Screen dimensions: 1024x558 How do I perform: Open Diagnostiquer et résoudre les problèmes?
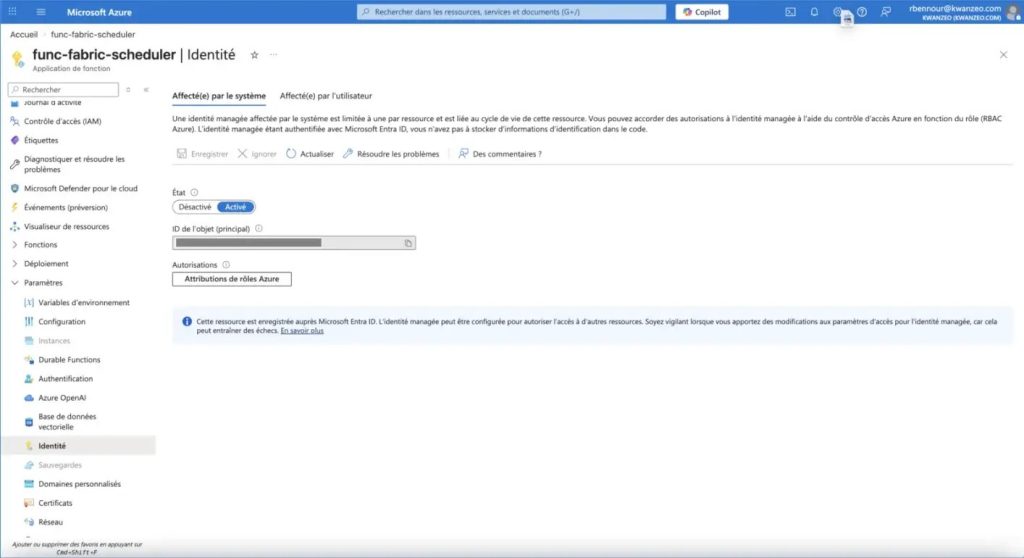coord(74,164)
